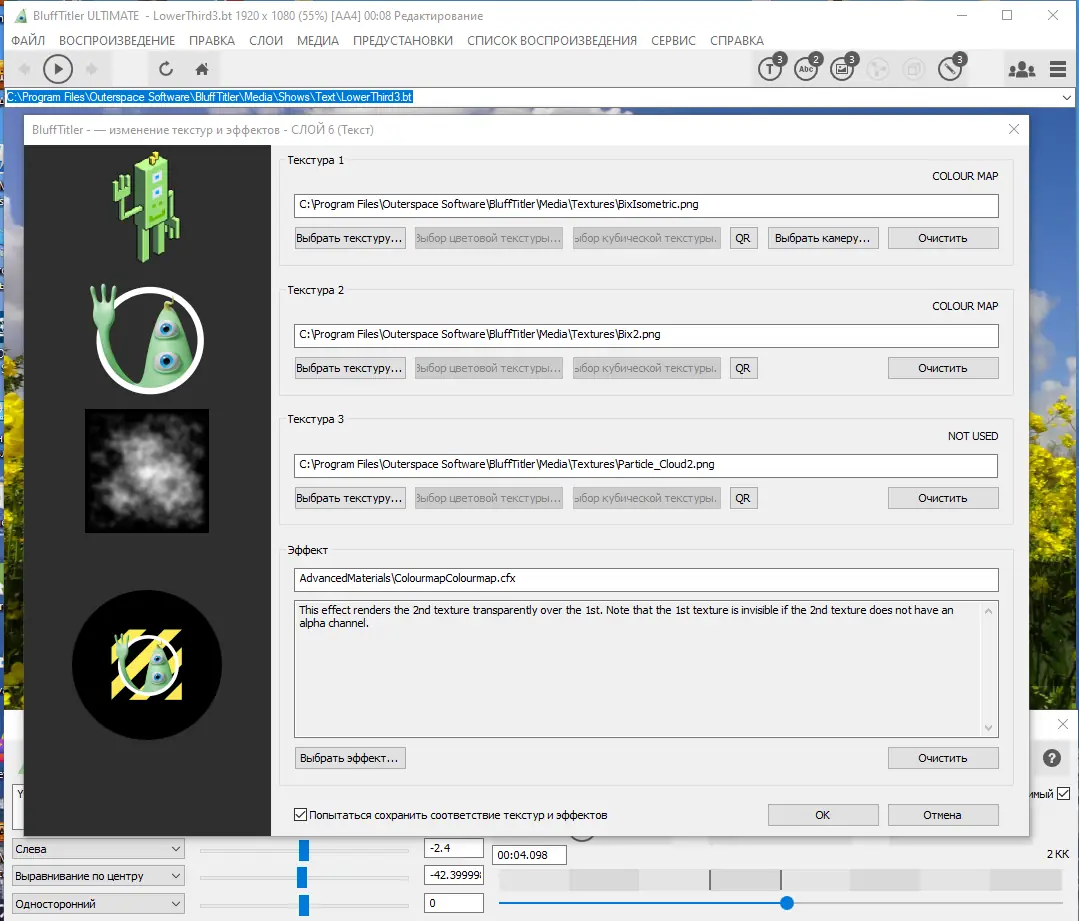Open the Abc font toolbar icon
Image resolution: width=1079 pixels, height=921 pixels.
806,69
